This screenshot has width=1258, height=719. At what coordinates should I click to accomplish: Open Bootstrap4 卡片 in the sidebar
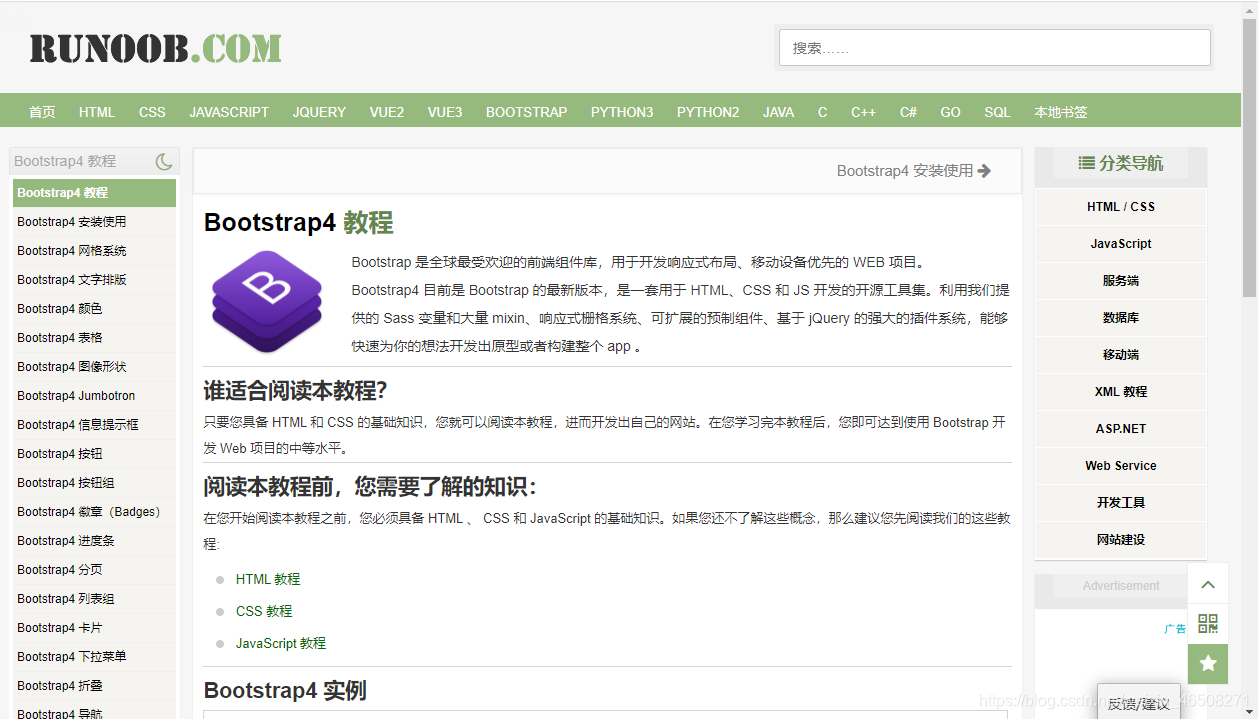[94, 628]
